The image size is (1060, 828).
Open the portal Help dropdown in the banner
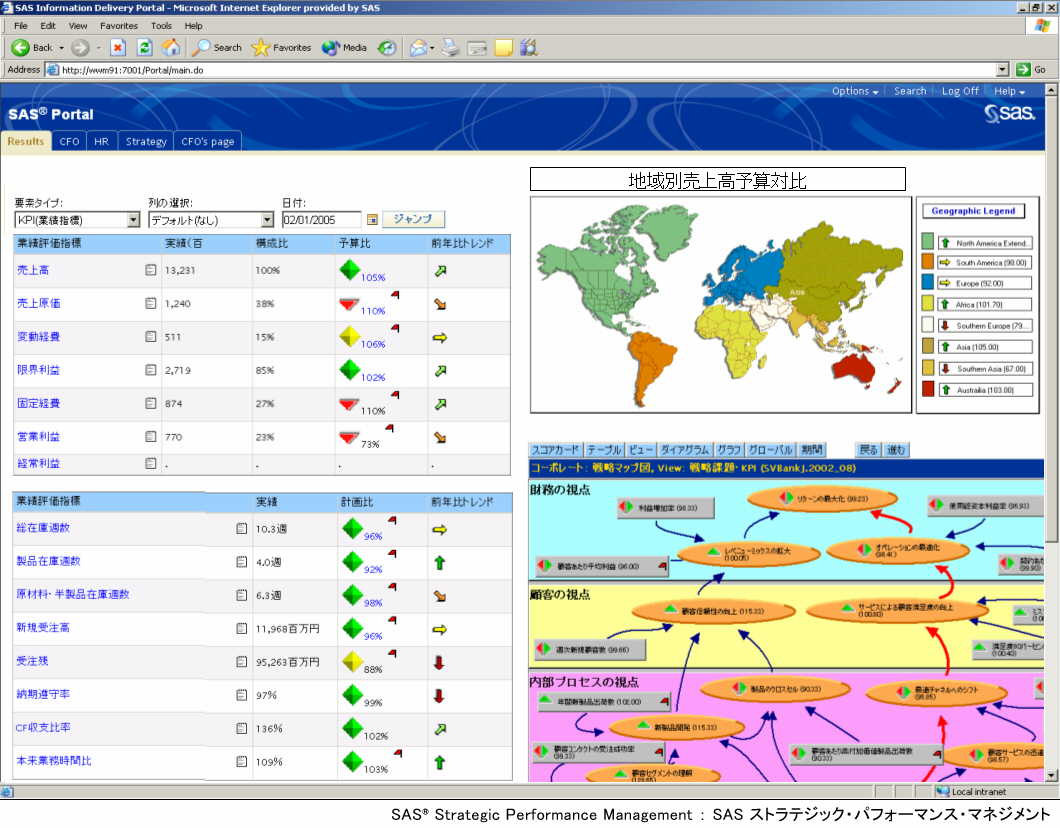[1009, 91]
